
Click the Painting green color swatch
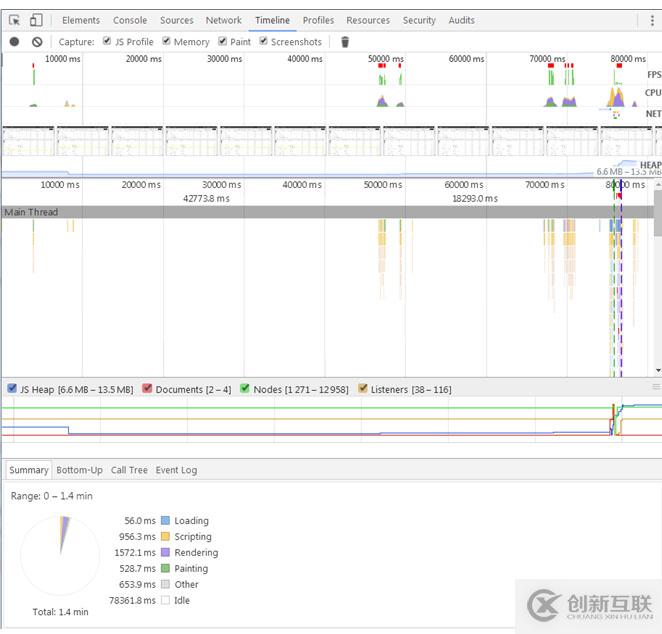coord(166,568)
